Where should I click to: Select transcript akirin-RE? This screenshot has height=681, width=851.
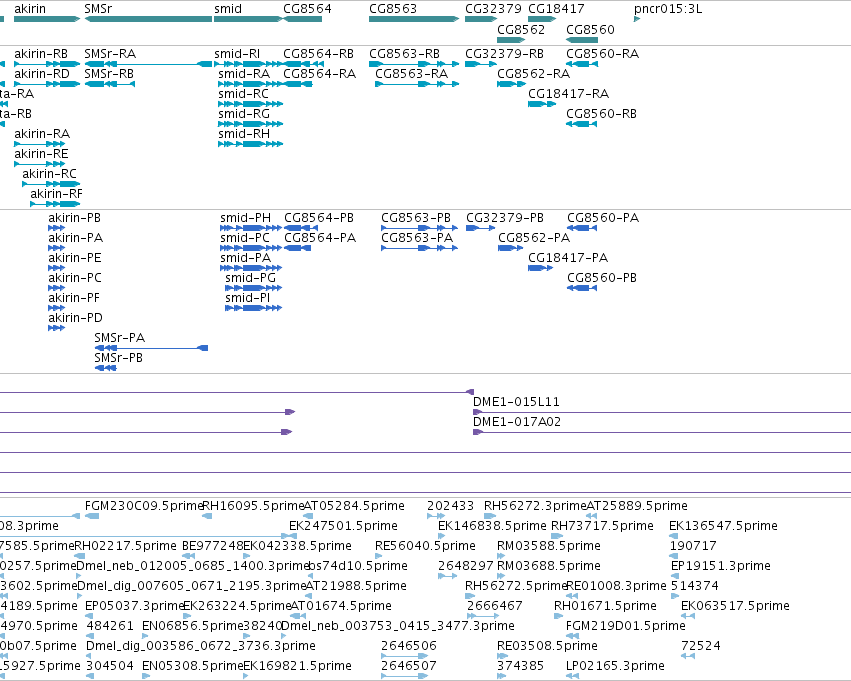coord(42,154)
